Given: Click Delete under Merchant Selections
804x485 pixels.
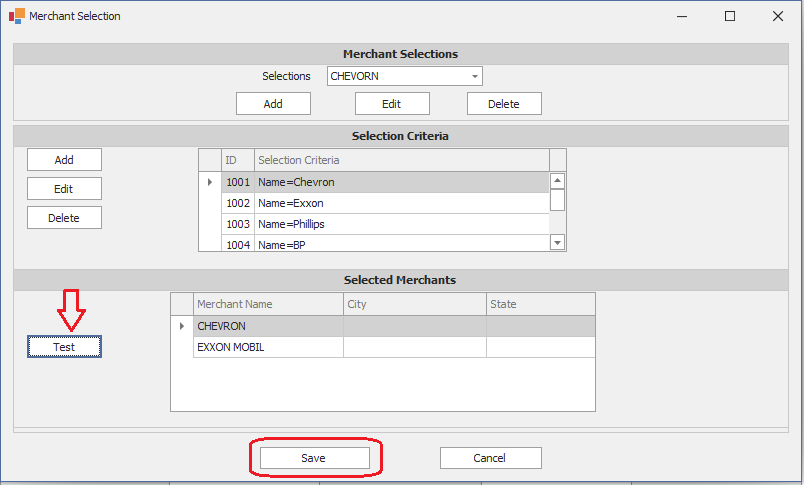Looking at the screenshot, I should (504, 104).
